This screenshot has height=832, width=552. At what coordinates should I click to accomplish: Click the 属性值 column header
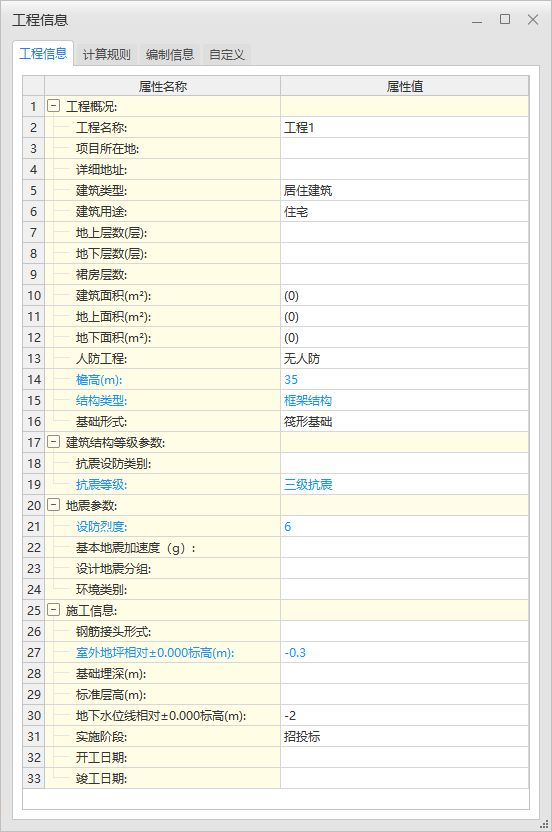[x=404, y=86]
